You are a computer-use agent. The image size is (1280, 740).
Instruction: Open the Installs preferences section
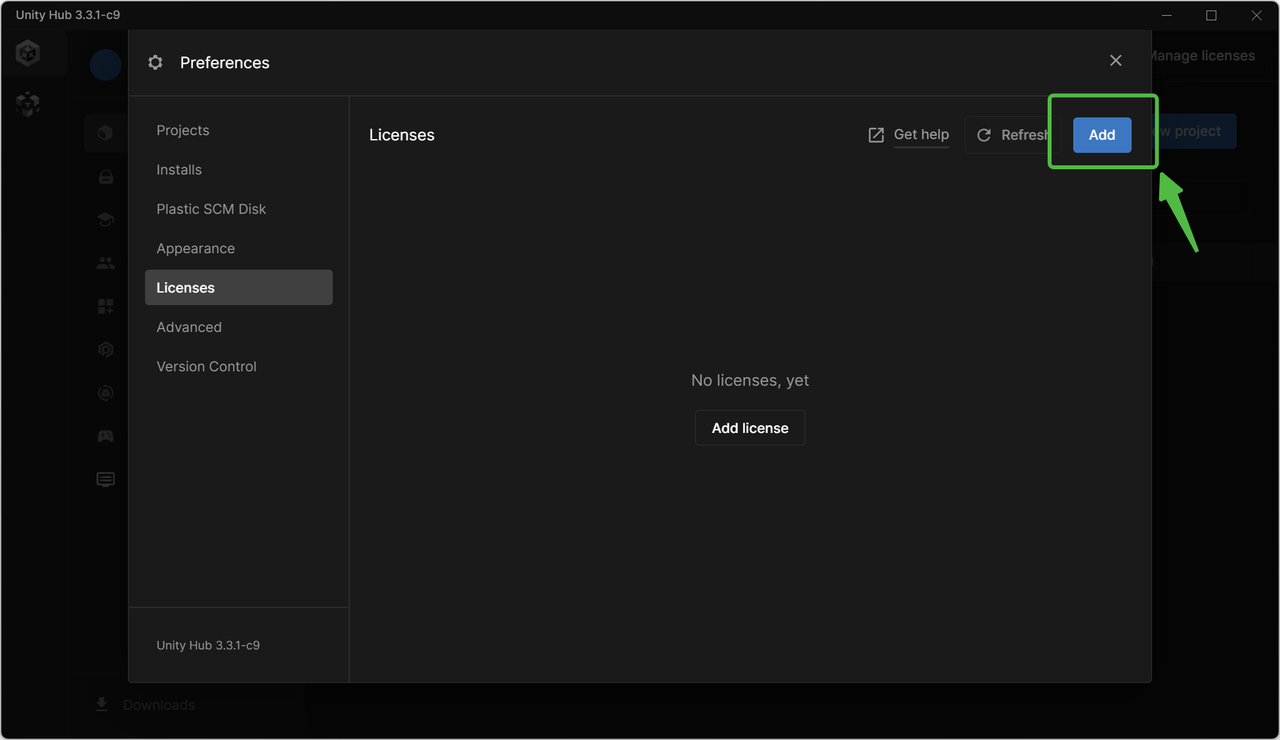pos(179,170)
